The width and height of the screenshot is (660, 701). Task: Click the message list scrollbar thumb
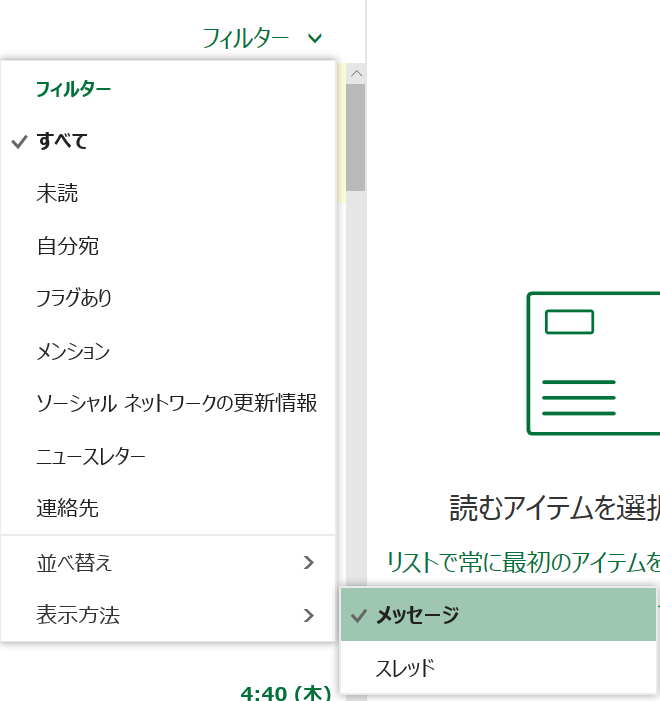tap(355, 137)
